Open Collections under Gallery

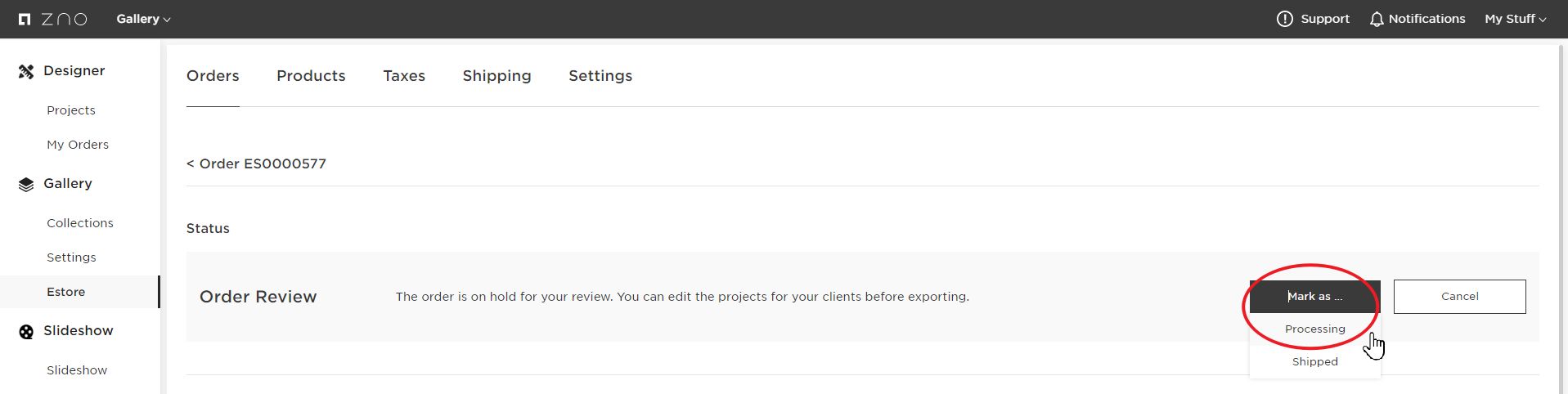point(80,223)
